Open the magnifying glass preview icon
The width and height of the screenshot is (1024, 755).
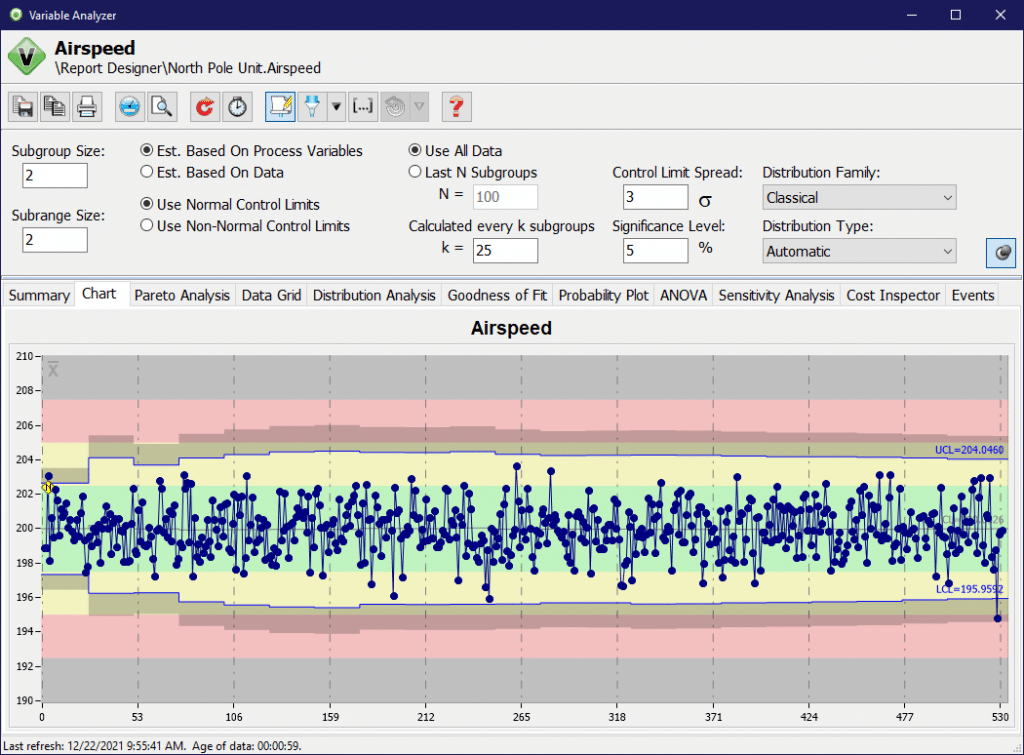(x=162, y=106)
